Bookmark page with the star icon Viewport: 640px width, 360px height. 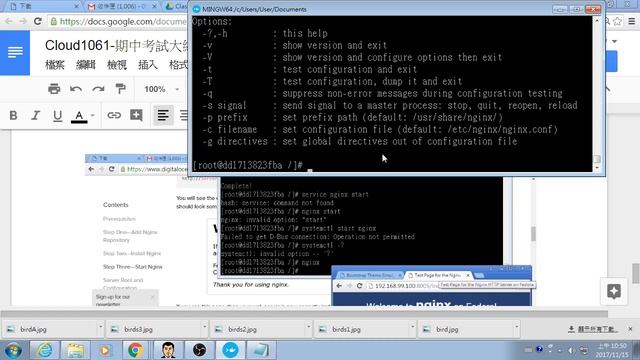coord(618,21)
